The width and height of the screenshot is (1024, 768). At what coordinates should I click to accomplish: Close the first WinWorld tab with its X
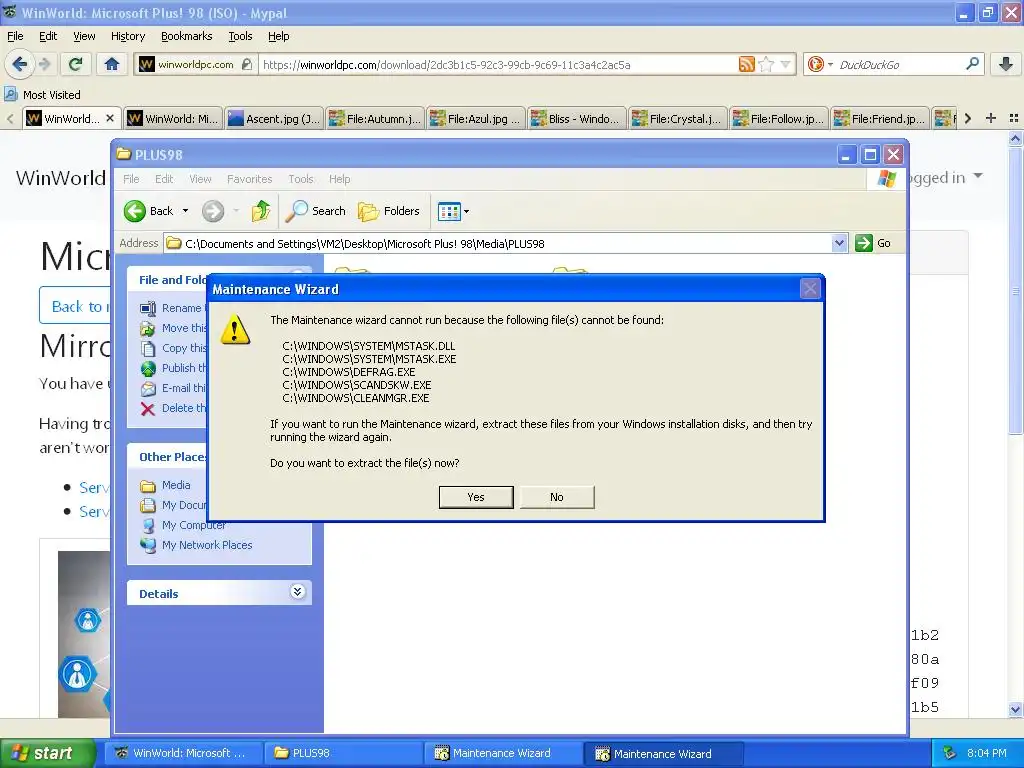110,118
